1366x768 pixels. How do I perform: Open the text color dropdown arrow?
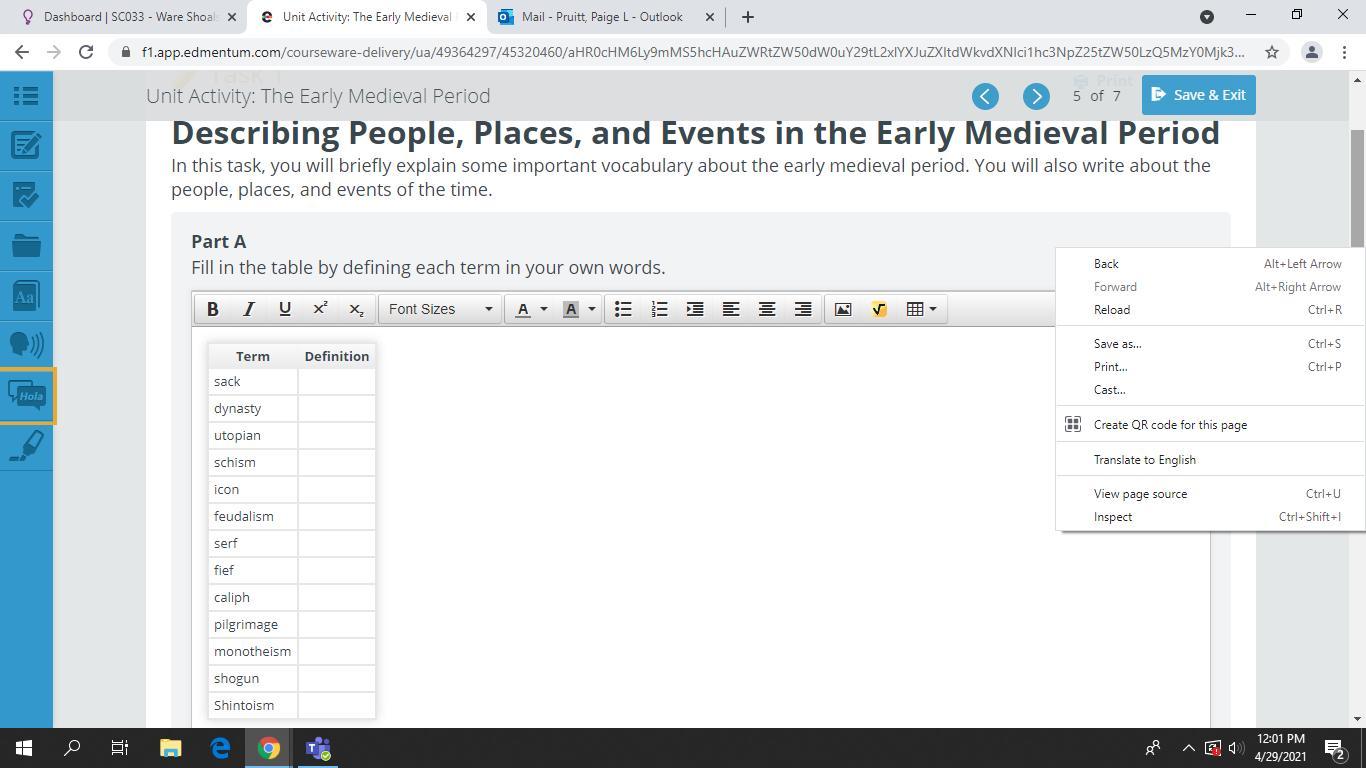tap(544, 309)
